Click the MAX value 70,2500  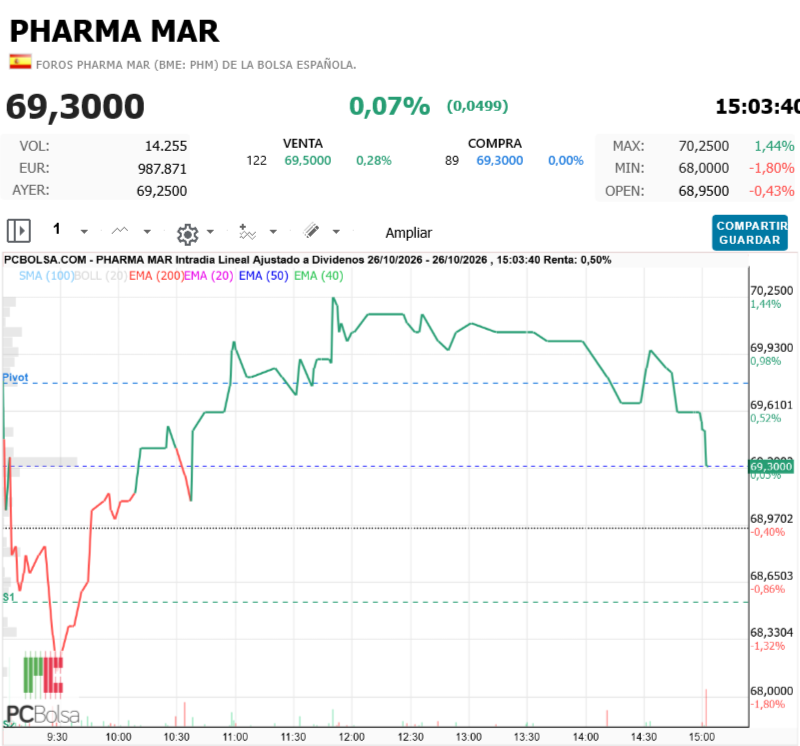click(x=704, y=146)
